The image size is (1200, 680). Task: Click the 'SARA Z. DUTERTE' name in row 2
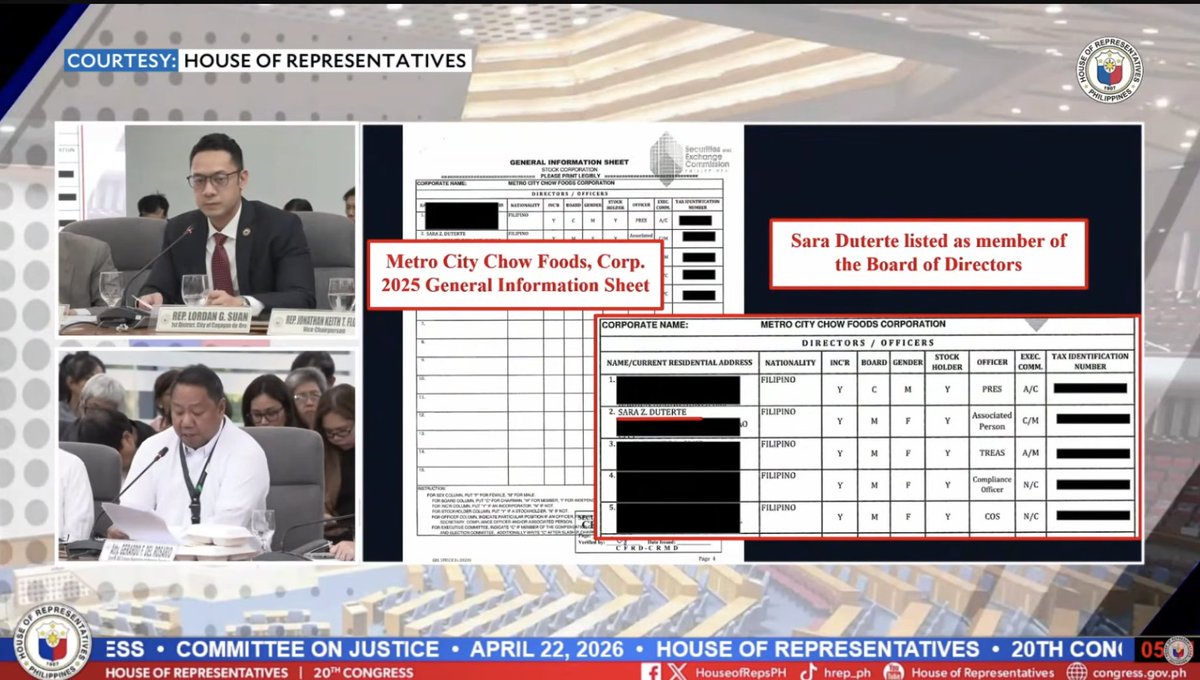tap(650, 413)
